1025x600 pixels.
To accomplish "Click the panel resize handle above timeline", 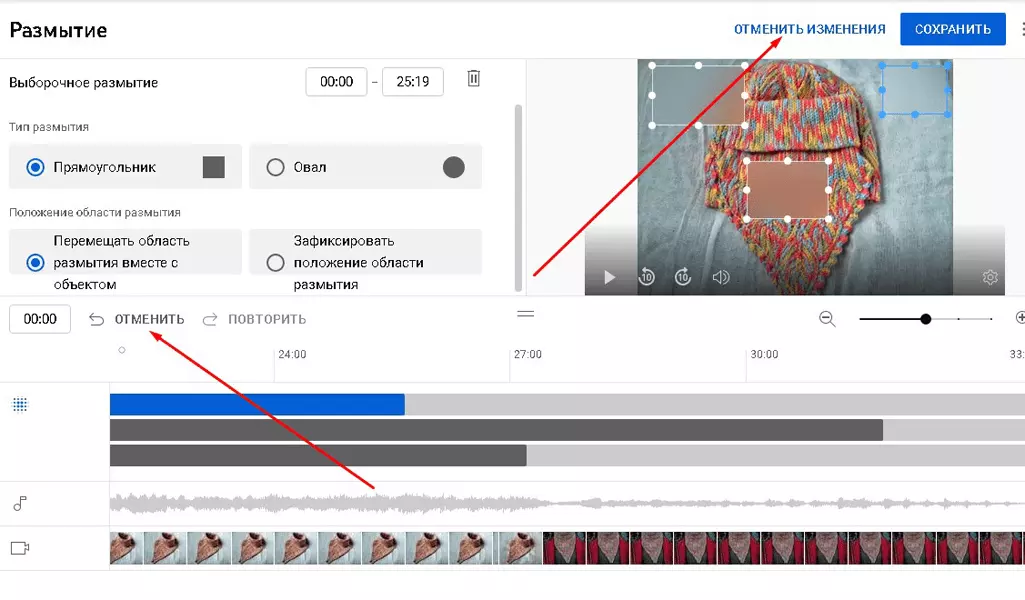I will tap(526, 314).
